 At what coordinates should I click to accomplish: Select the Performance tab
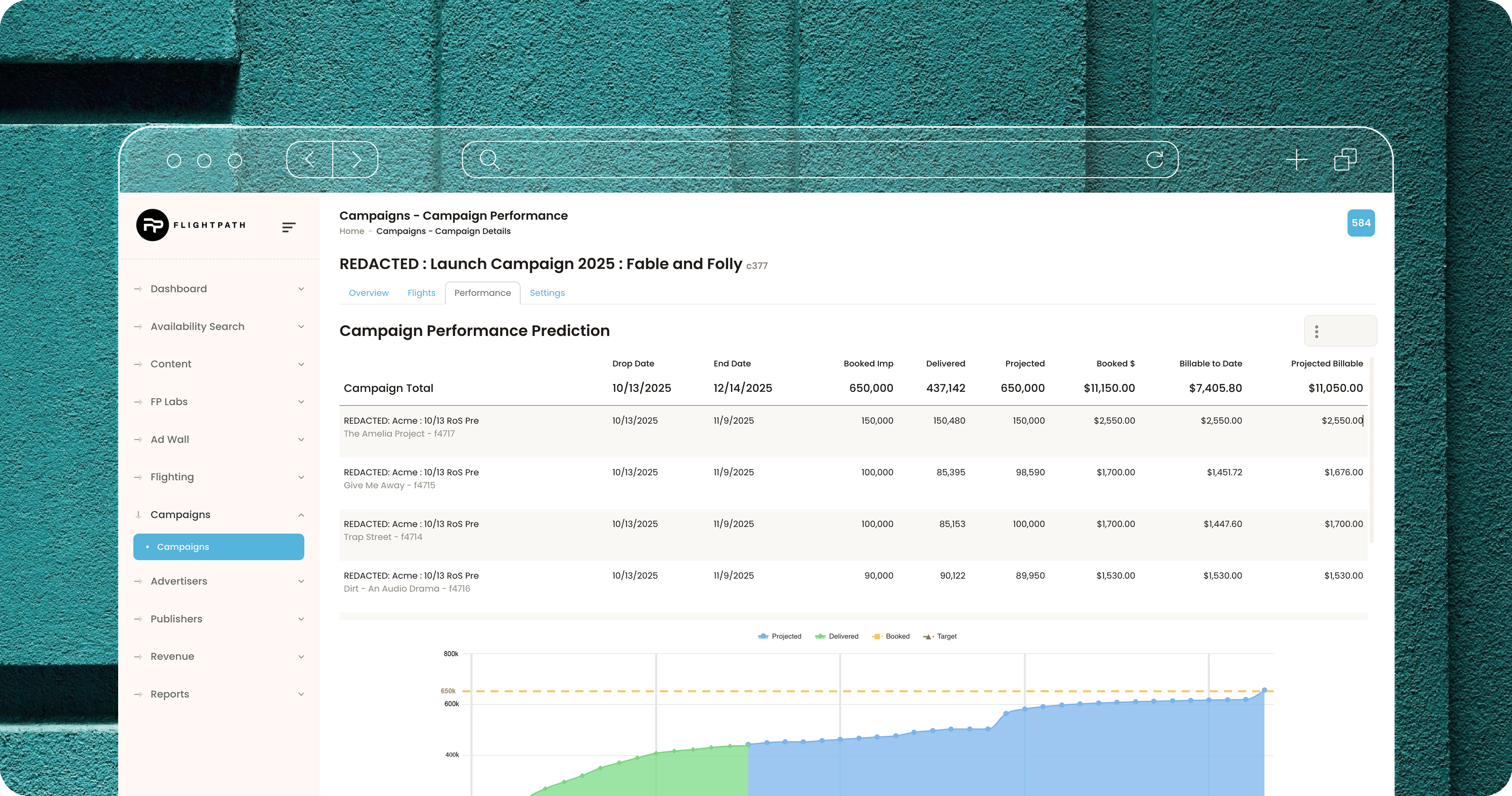[483, 293]
